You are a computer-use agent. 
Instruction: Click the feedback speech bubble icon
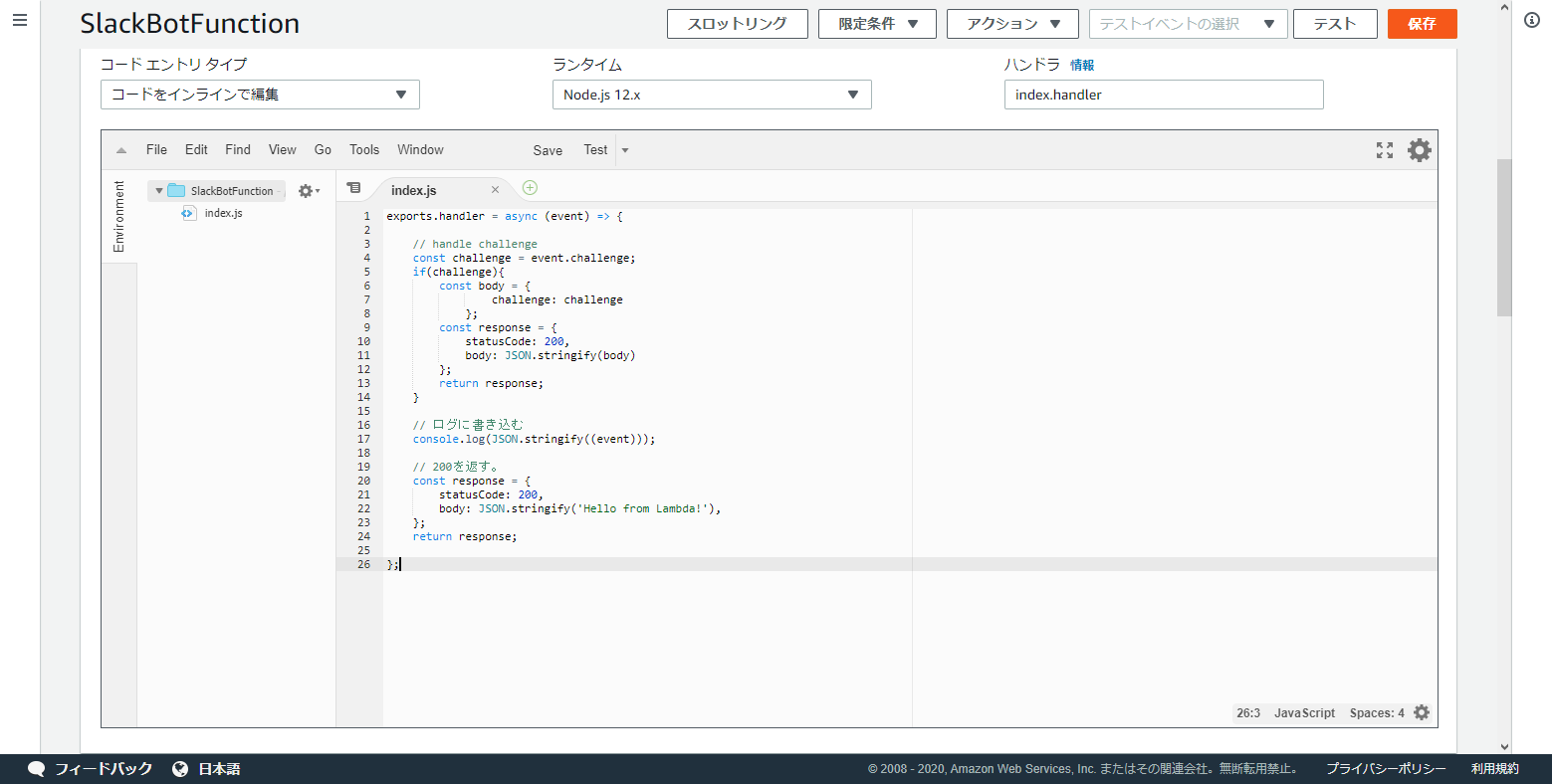(x=37, y=769)
